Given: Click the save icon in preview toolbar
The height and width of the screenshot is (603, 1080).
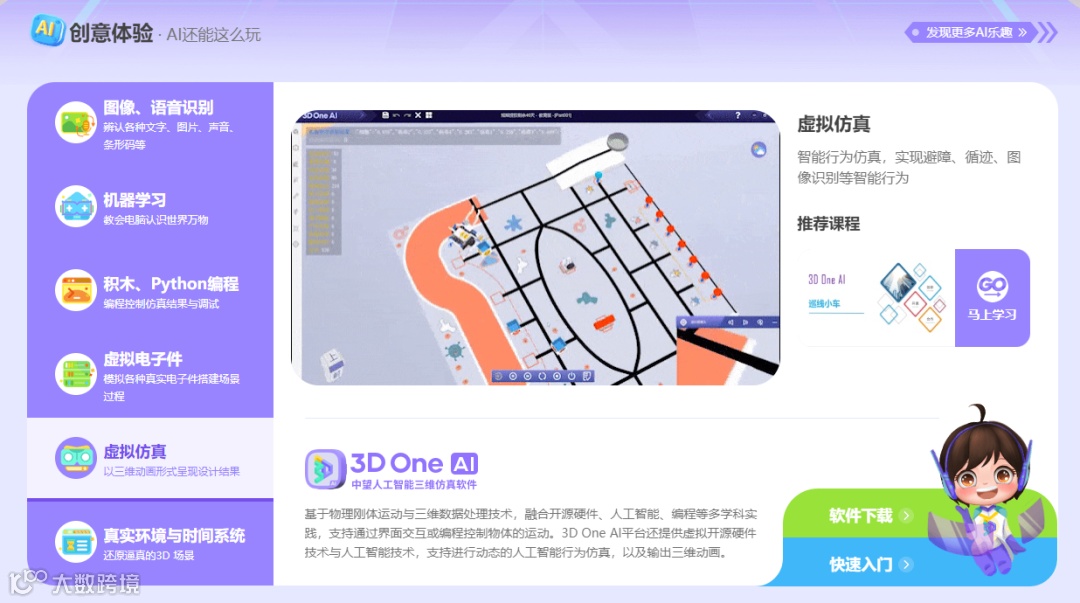Looking at the screenshot, I should 385,115.
